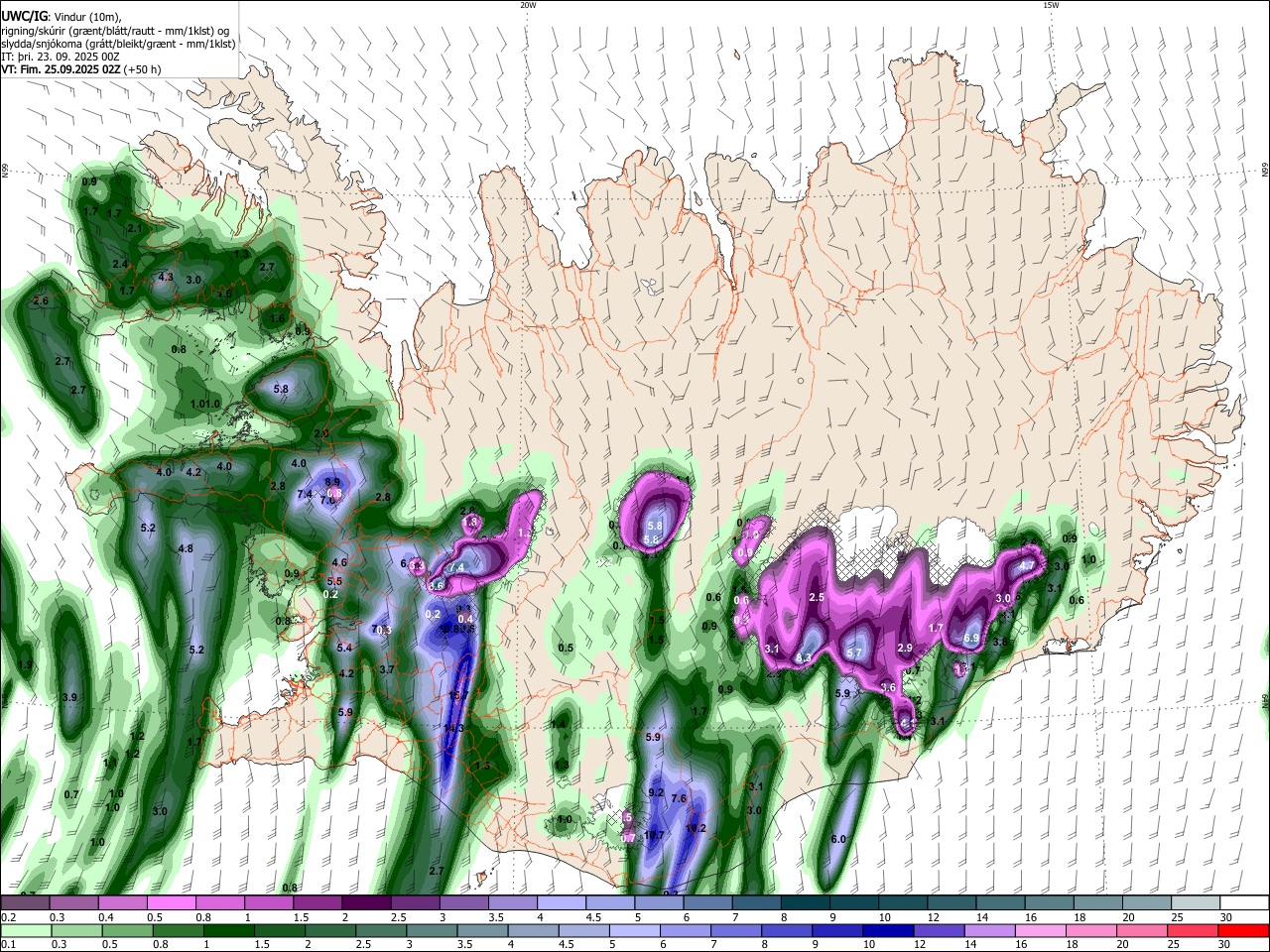Click the white swatch labeled 30 in snow scale
This screenshot has height=952, width=1270.
[x=1244, y=903]
